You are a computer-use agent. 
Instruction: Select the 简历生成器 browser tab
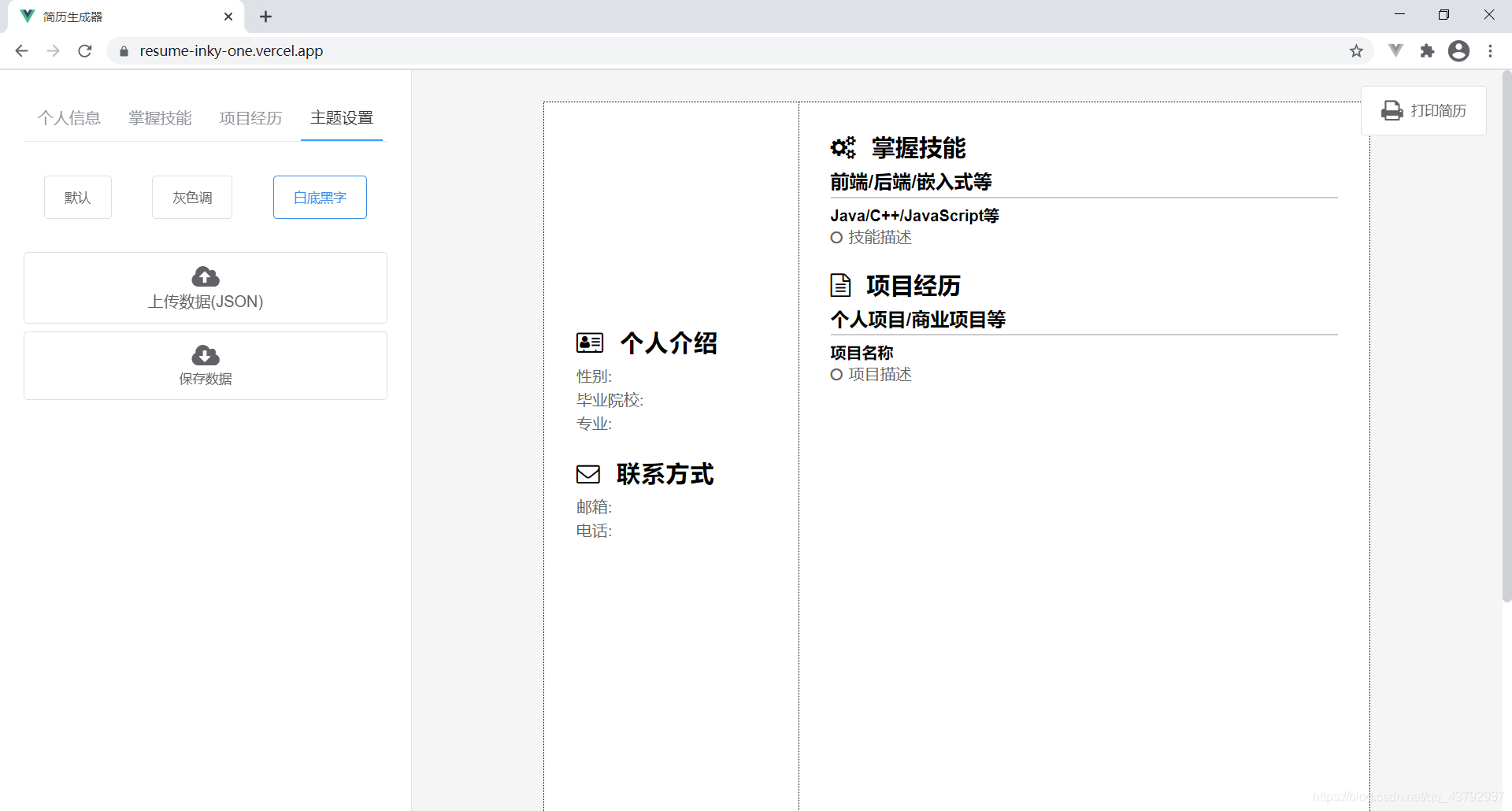(126, 17)
